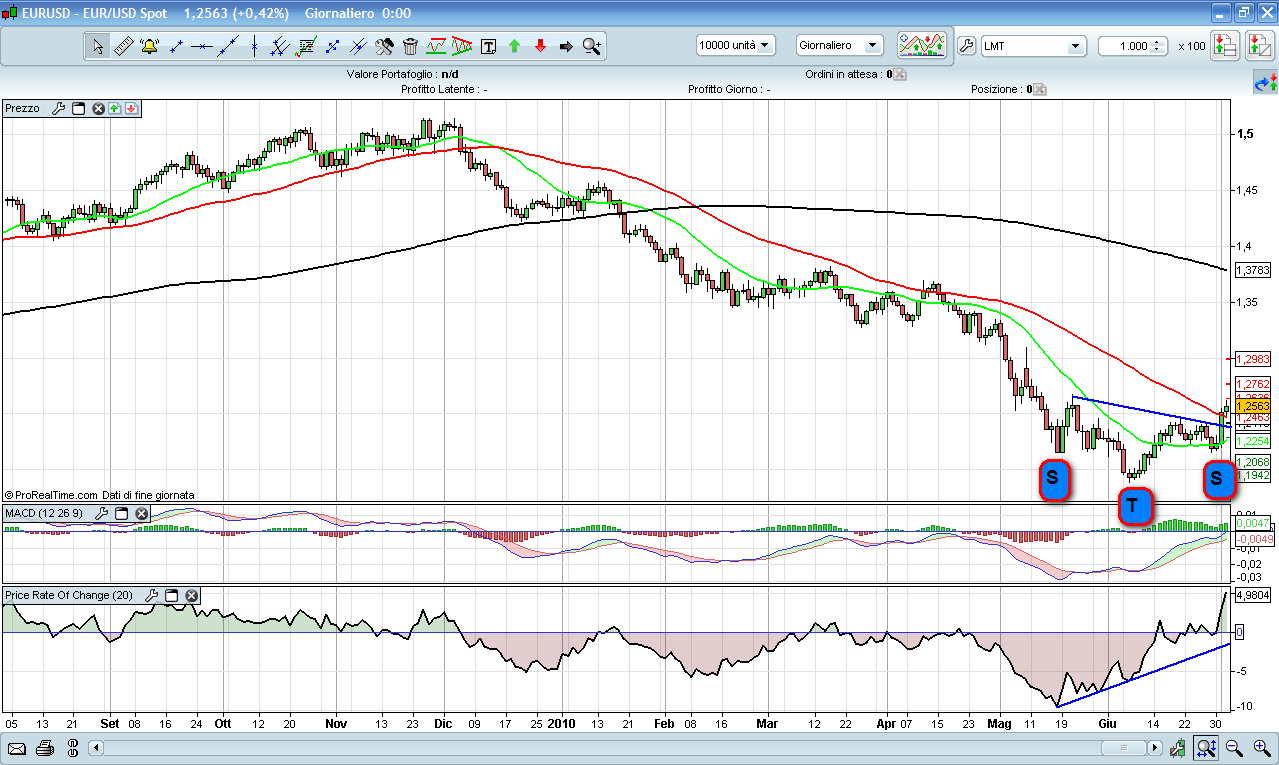Click the green up arrow tool

pos(514,46)
